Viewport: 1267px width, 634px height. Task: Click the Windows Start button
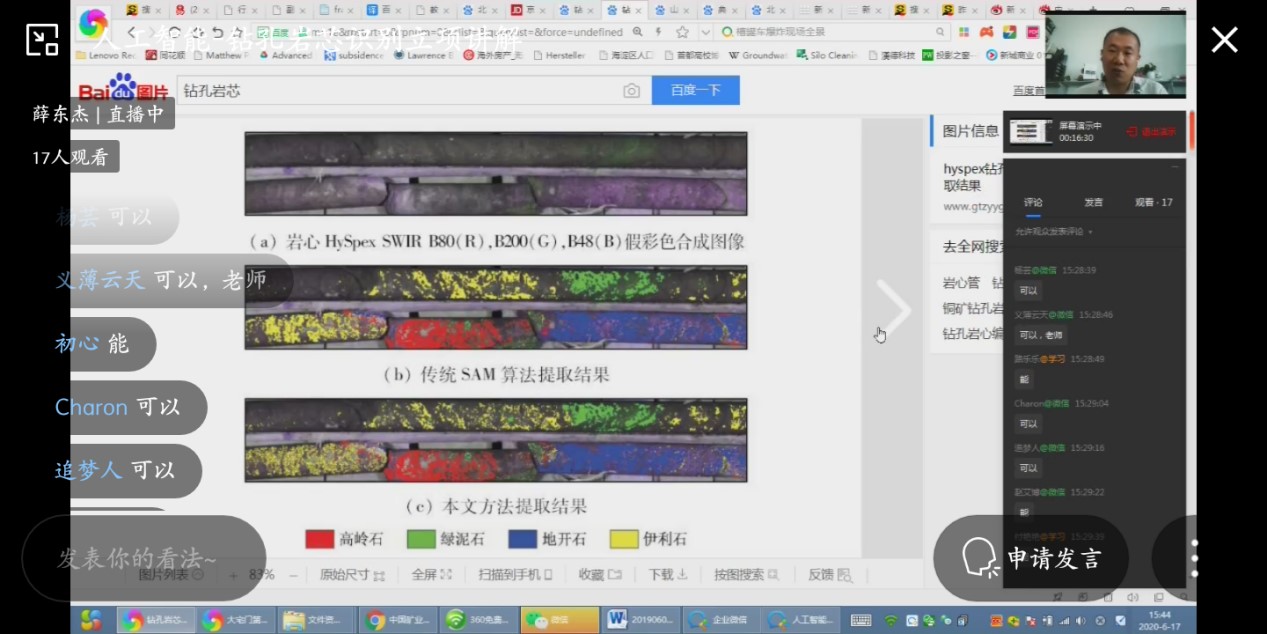(x=91, y=620)
